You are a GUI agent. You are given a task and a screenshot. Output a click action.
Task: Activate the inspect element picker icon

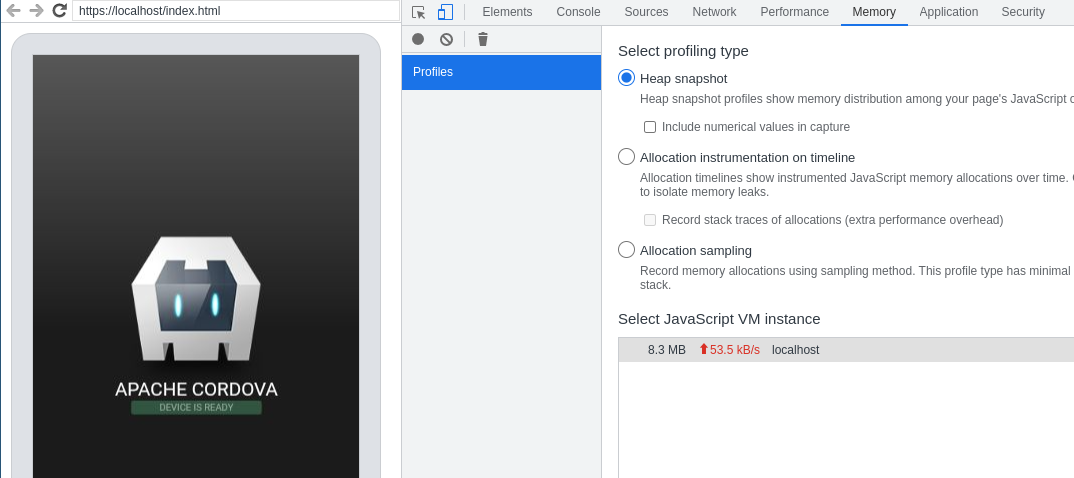click(x=419, y=12)
